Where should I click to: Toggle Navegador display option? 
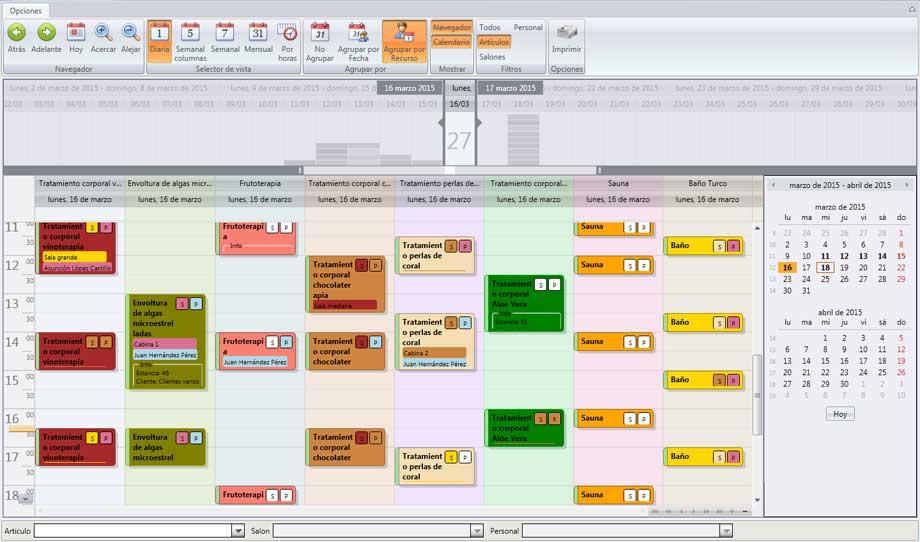(452, 28)
